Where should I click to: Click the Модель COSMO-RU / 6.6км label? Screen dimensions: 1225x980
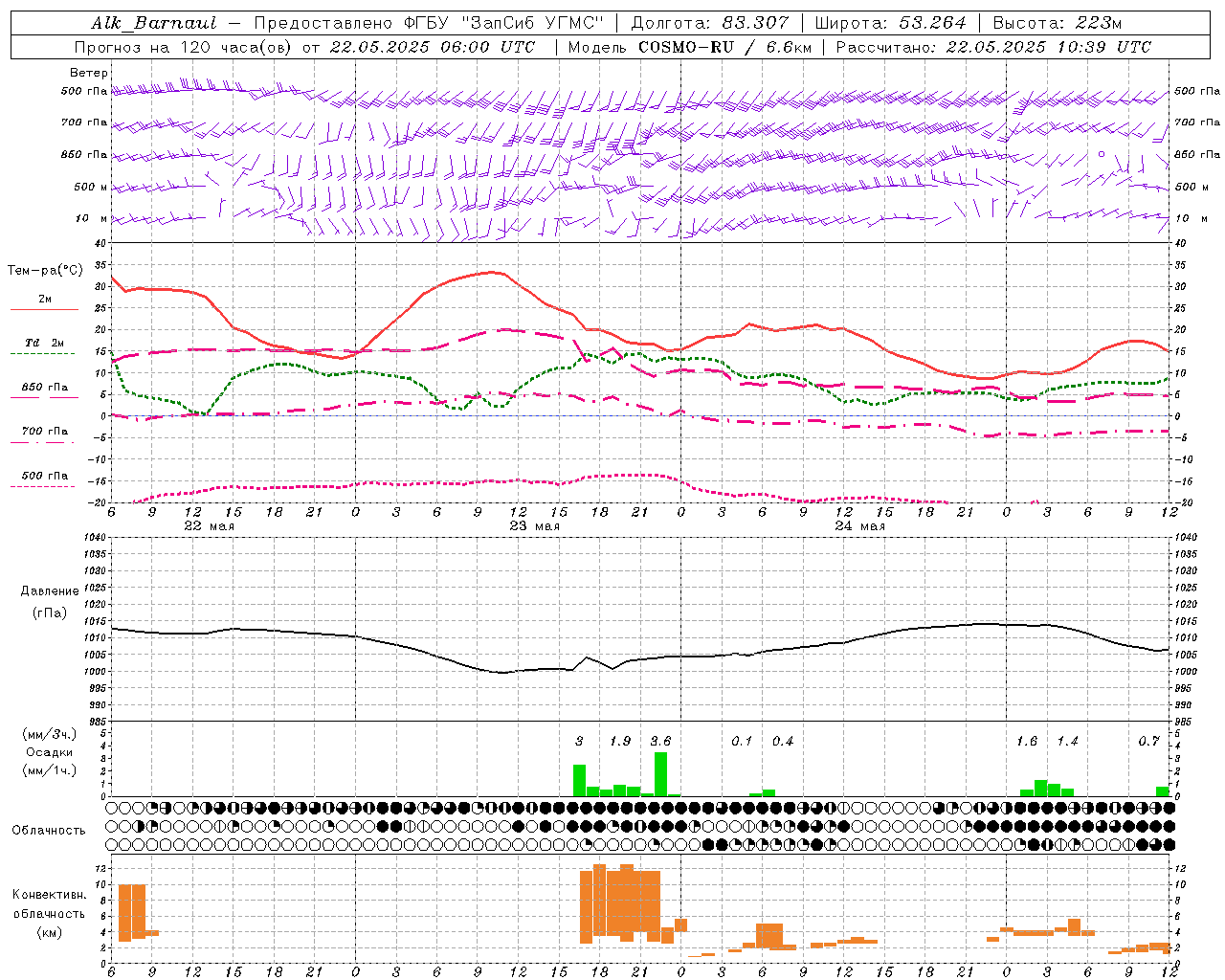pyautogui.click(x=688, y=47)
